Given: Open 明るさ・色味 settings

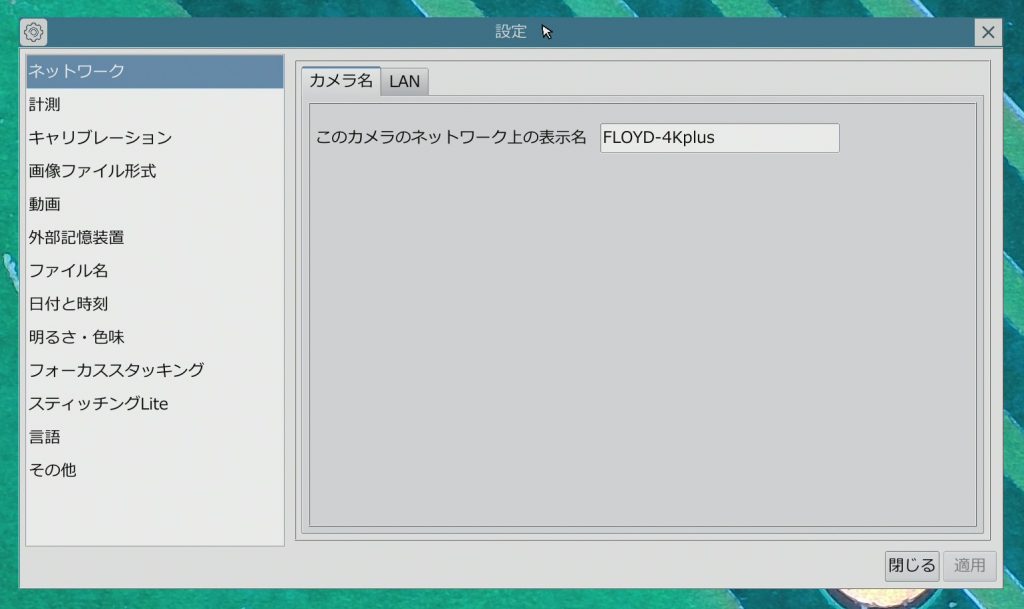Looking at the screenshot, I should pyautogui.click(x=155, y=337).
